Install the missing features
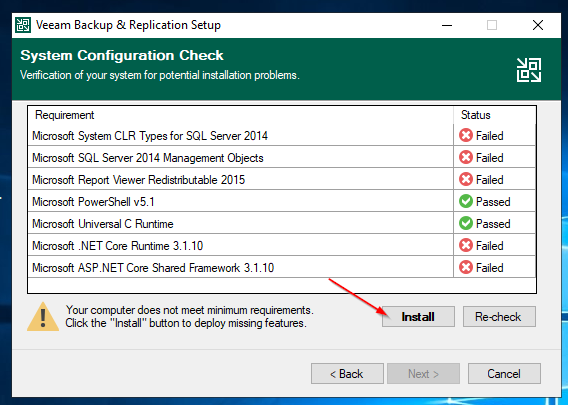The height and width of the screenshot is (405, 568). tap(418, 317)
